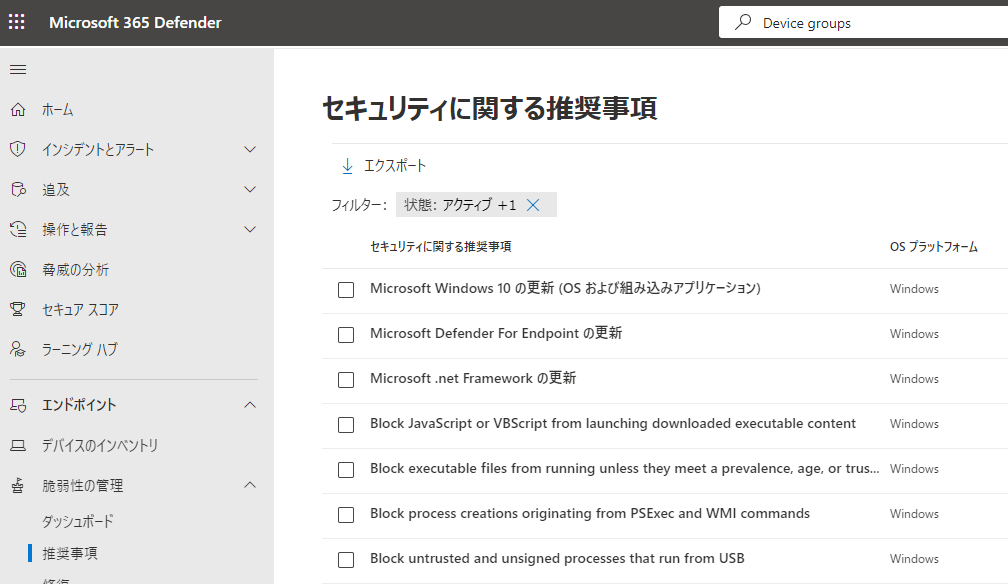The image size is (1008, 584).
Task: Open セキュア スコア in the sidebar
Action: click(80, 309)
